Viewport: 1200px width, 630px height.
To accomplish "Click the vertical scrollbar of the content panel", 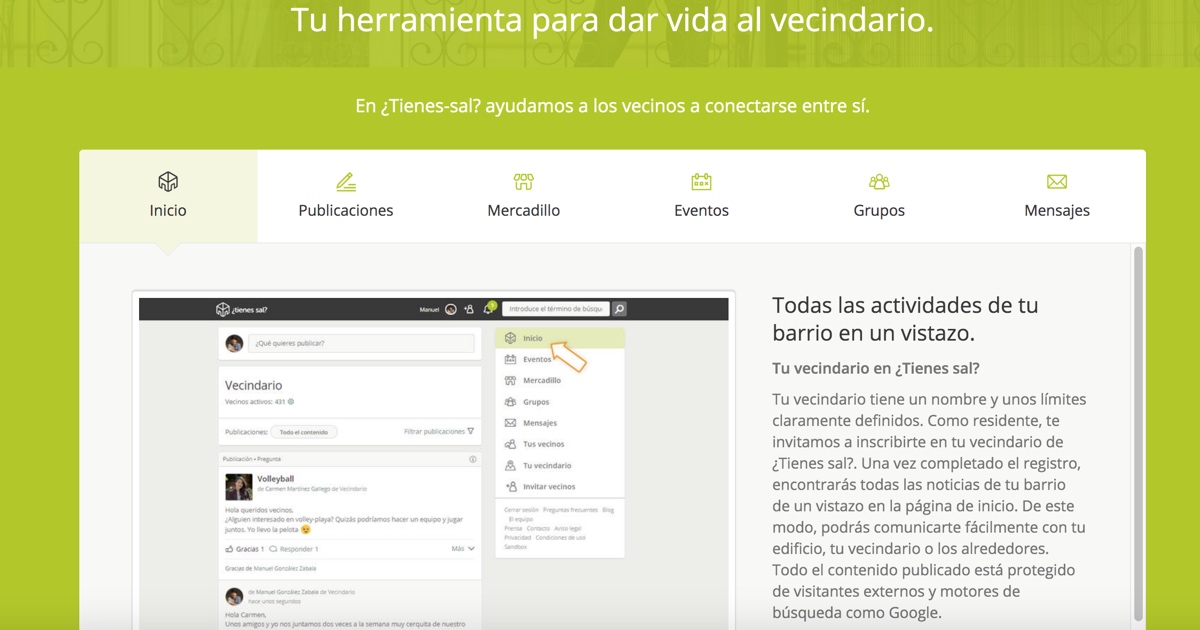I will click(x=1138, y=435).
